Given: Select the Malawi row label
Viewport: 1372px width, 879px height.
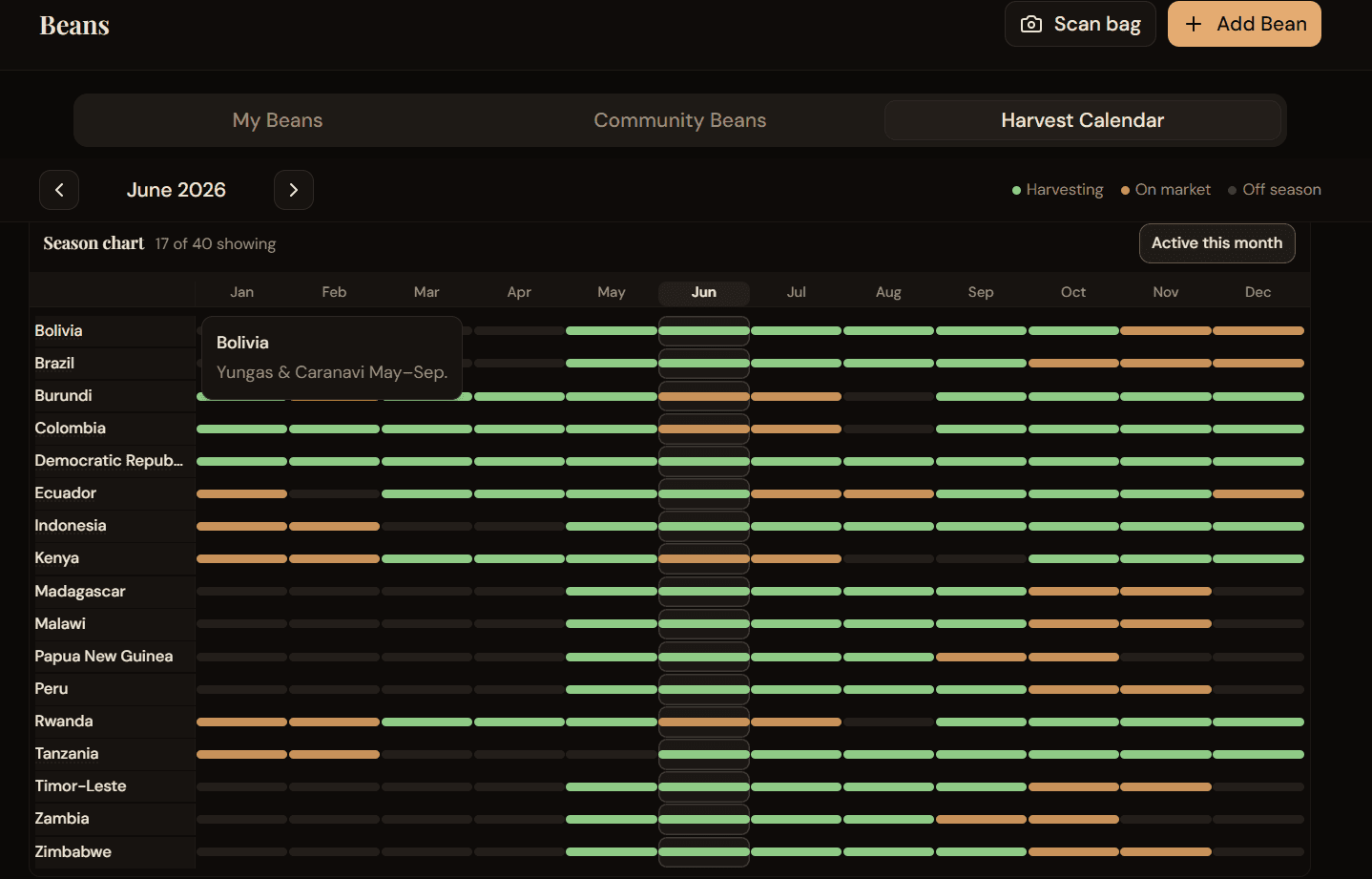Looking at the screenshot, I should [x=60, y=623].
